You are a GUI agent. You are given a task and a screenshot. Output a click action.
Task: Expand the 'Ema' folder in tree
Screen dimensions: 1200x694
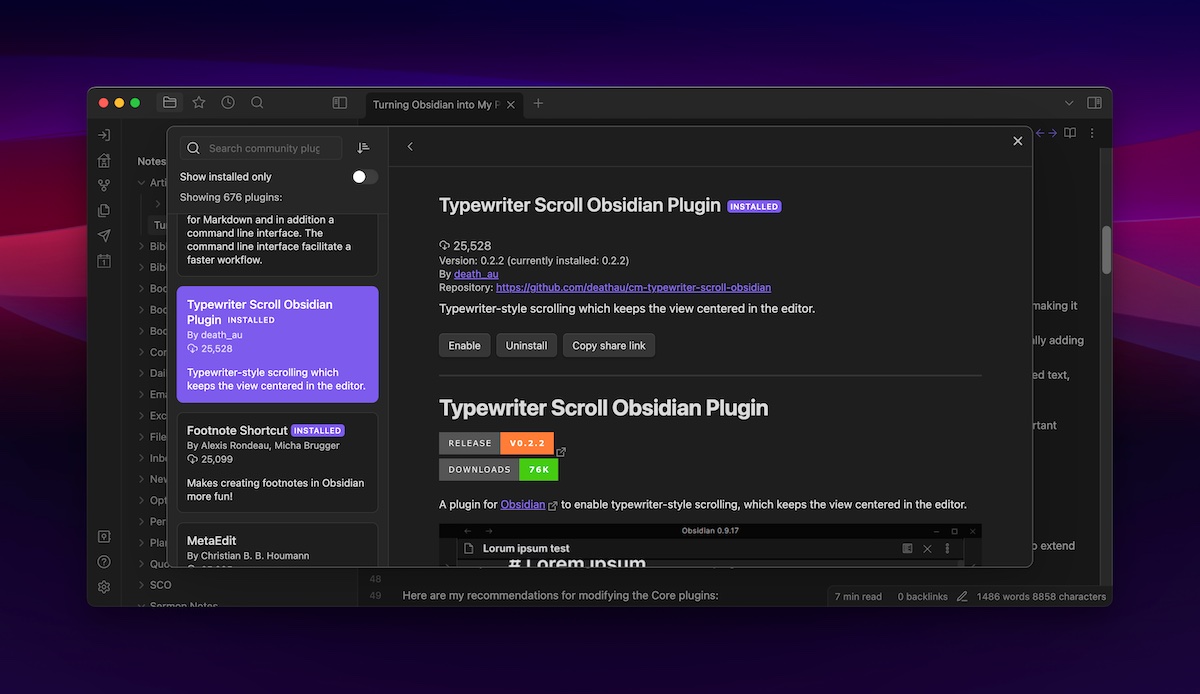pos(141,395)
